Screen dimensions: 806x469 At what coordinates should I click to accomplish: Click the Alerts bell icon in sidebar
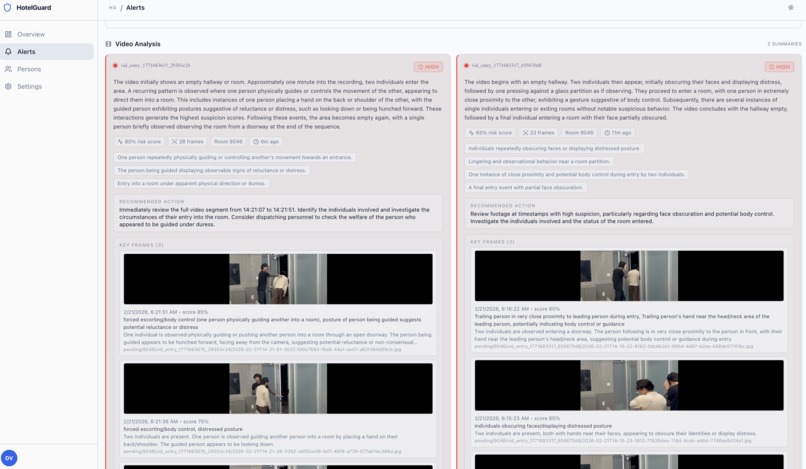pyautogui.click(x=8, y=51)
